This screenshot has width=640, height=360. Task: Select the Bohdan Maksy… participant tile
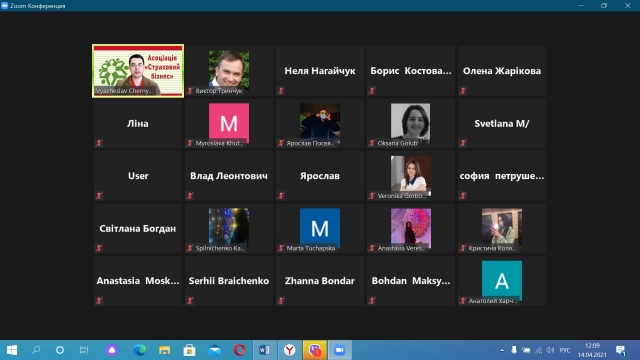coord(411,281)
